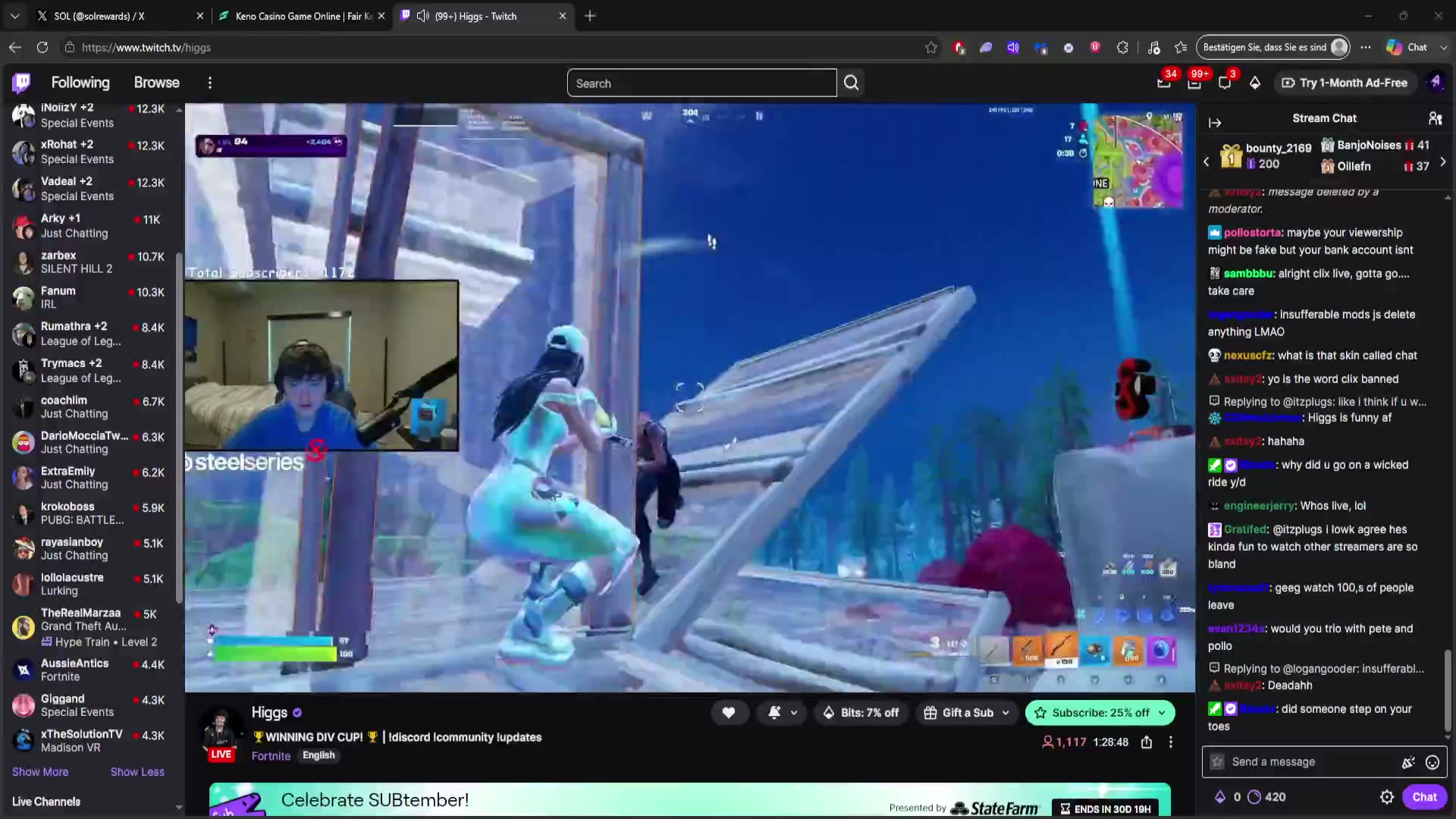Open the Get Bits diamond icon
The width and height of the screenshot is (1456, 819).
[x=1255, y=83]
